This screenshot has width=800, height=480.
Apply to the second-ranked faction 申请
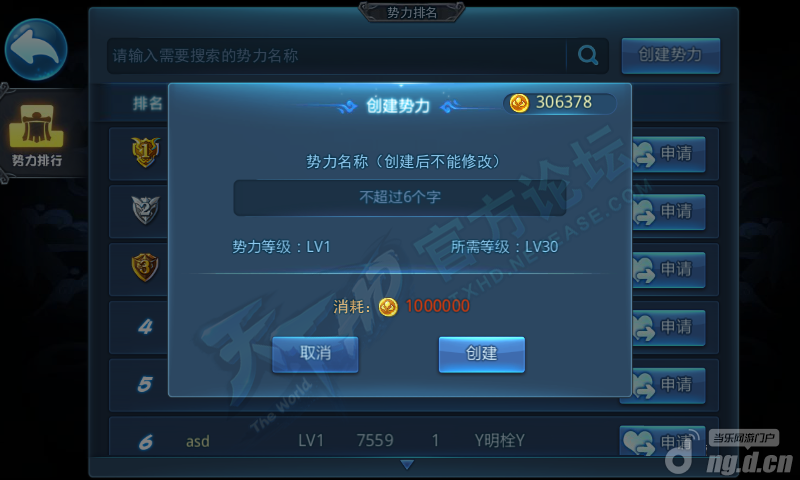669,212
